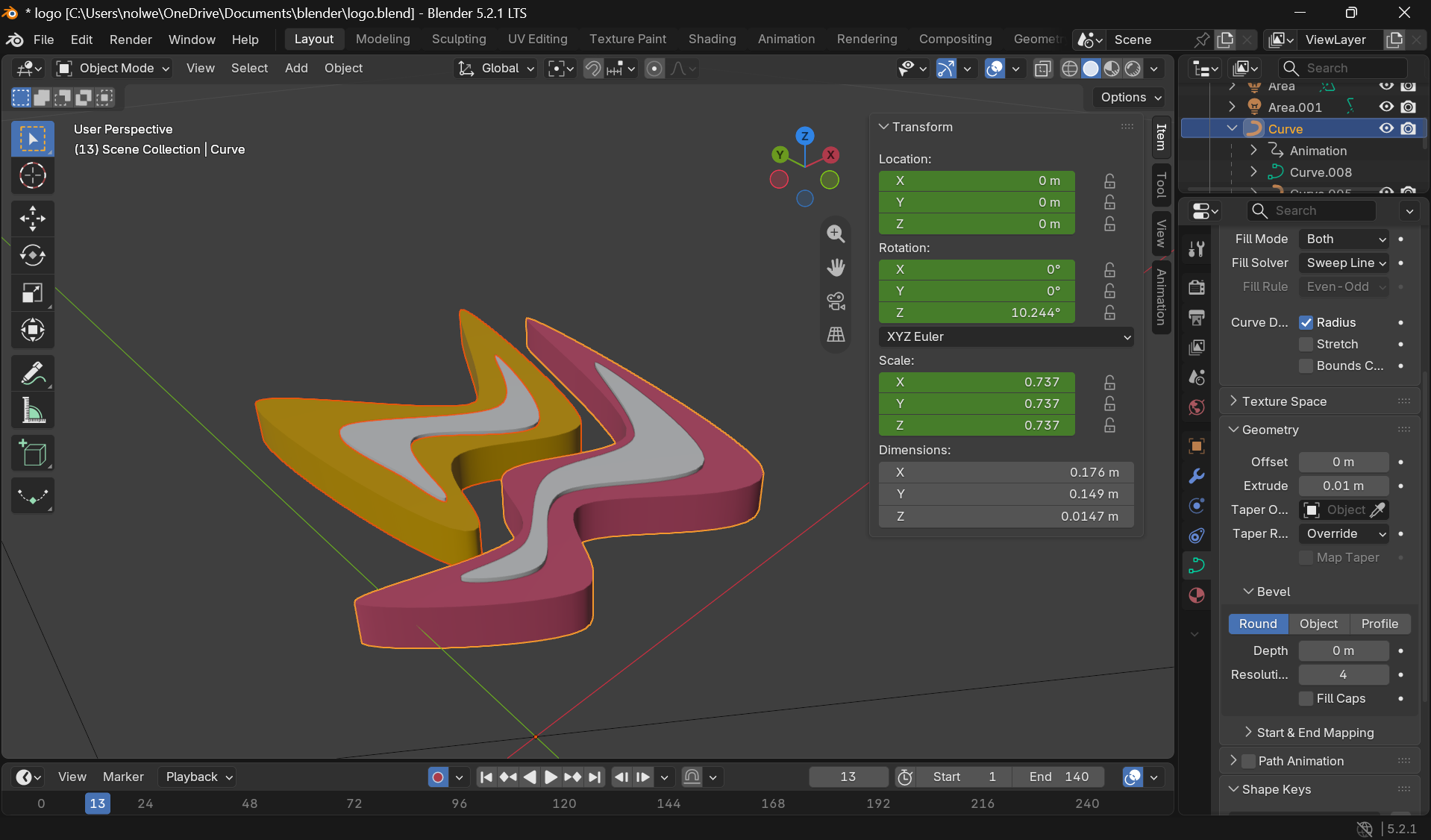Hide Area.001 in the outliner

[1386, 107]
